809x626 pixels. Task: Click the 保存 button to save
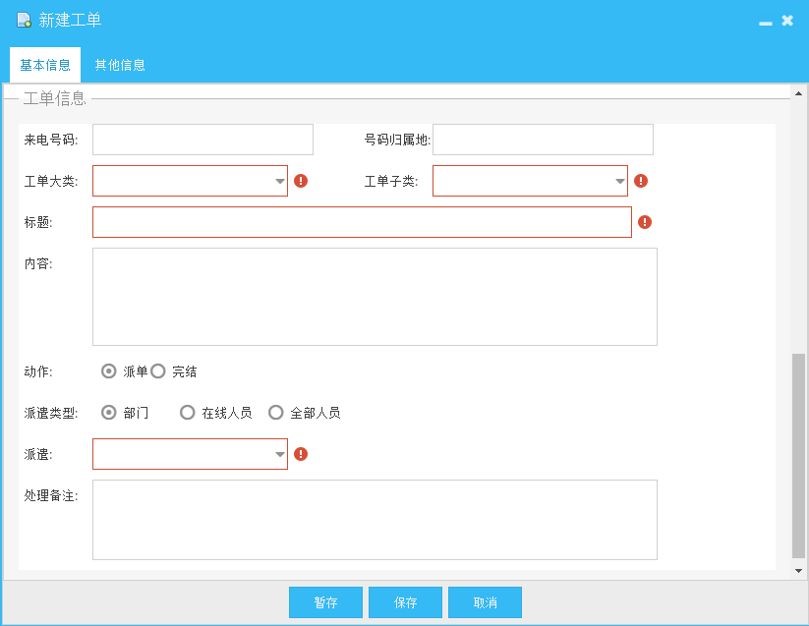coord(405,602)
